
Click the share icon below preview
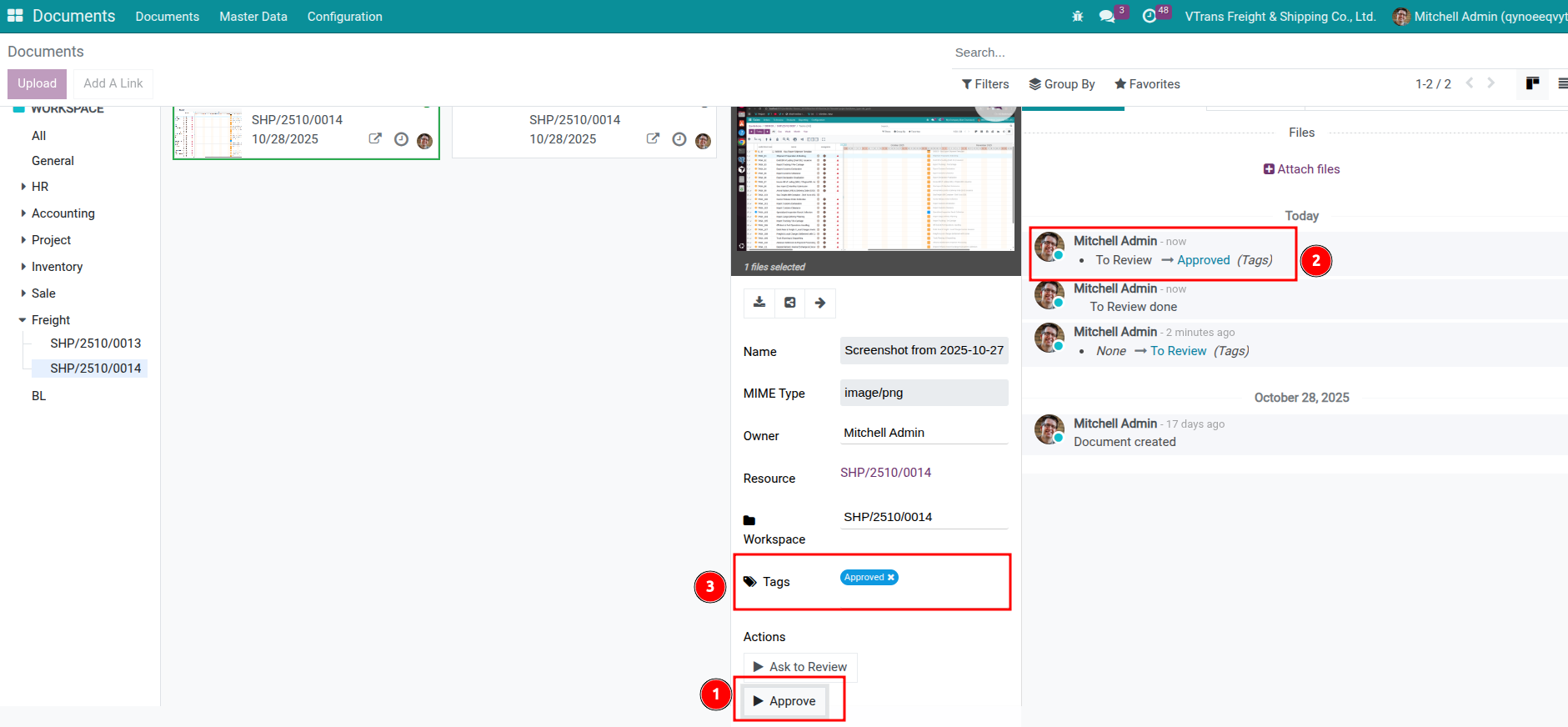[789, 303]
